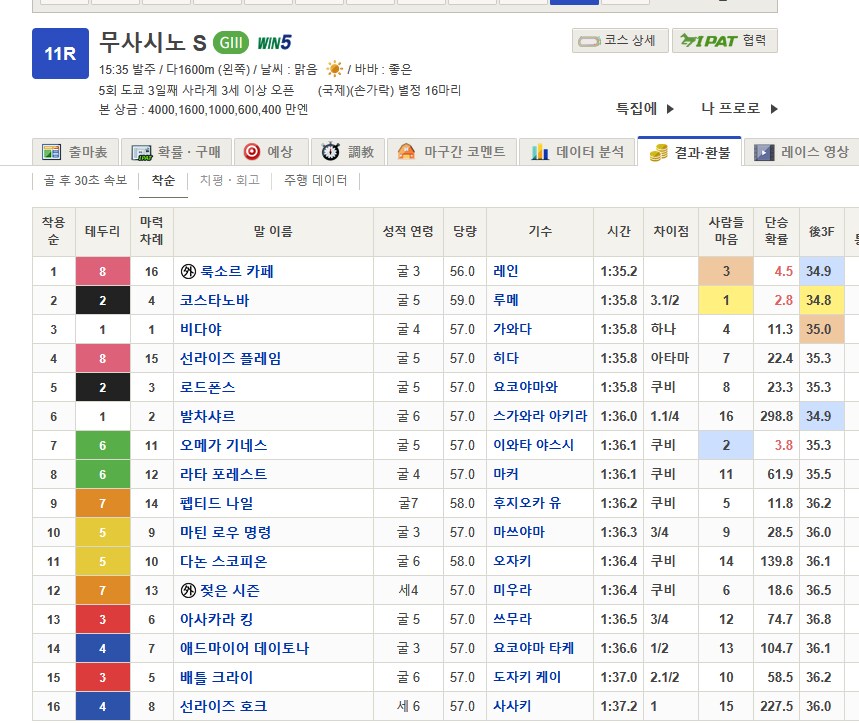Click the 코스 상세 button

(618, 41)
